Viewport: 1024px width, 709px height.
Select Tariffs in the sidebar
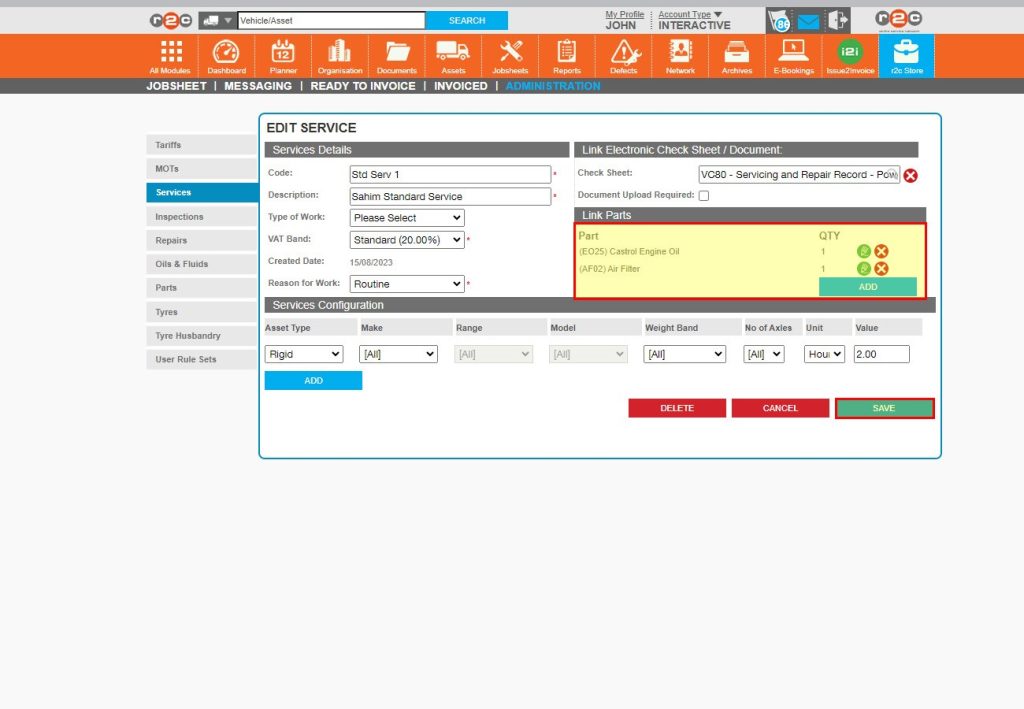point(202,145)
